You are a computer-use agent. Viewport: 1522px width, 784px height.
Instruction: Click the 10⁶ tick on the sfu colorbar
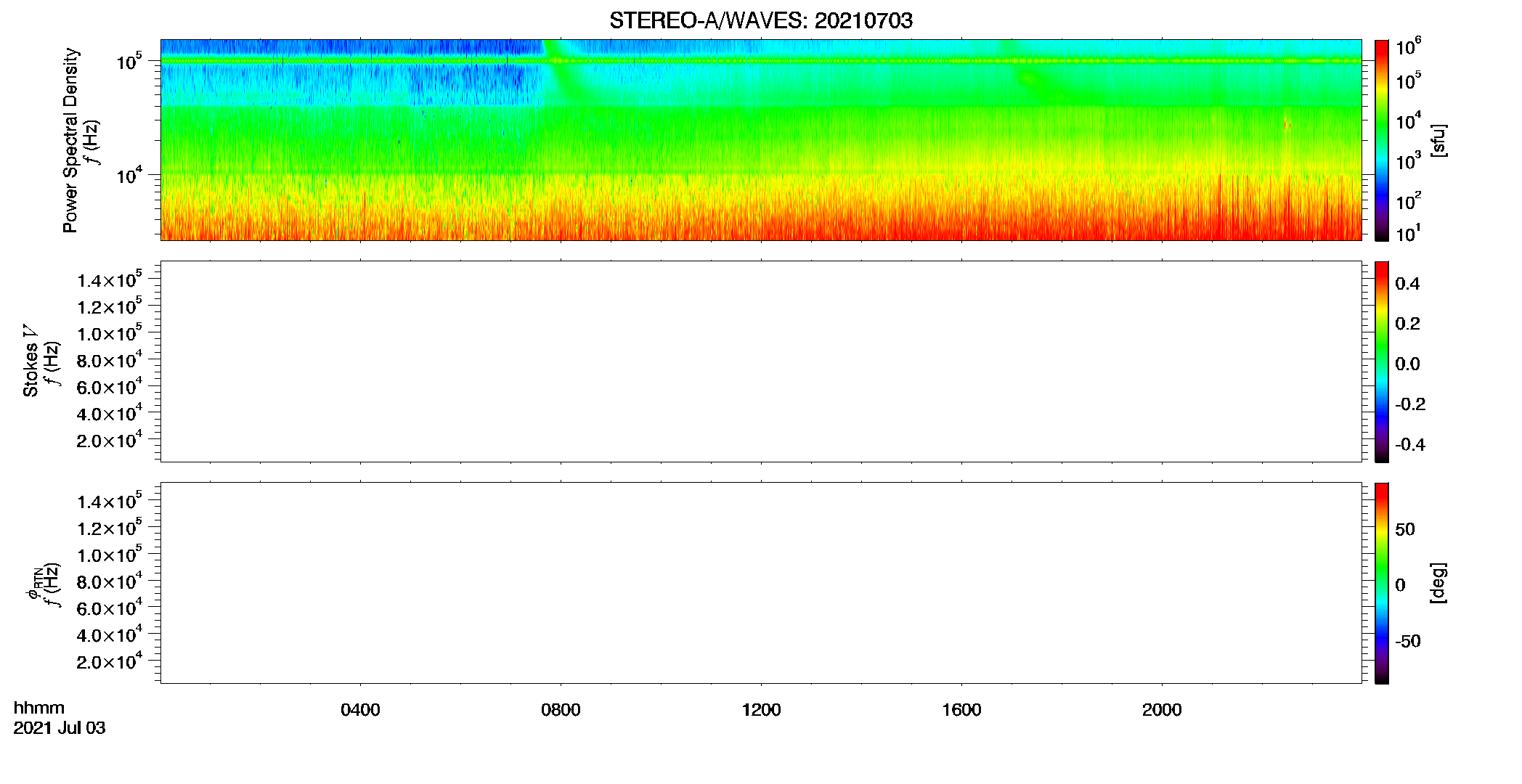(x=1408, y=46)
